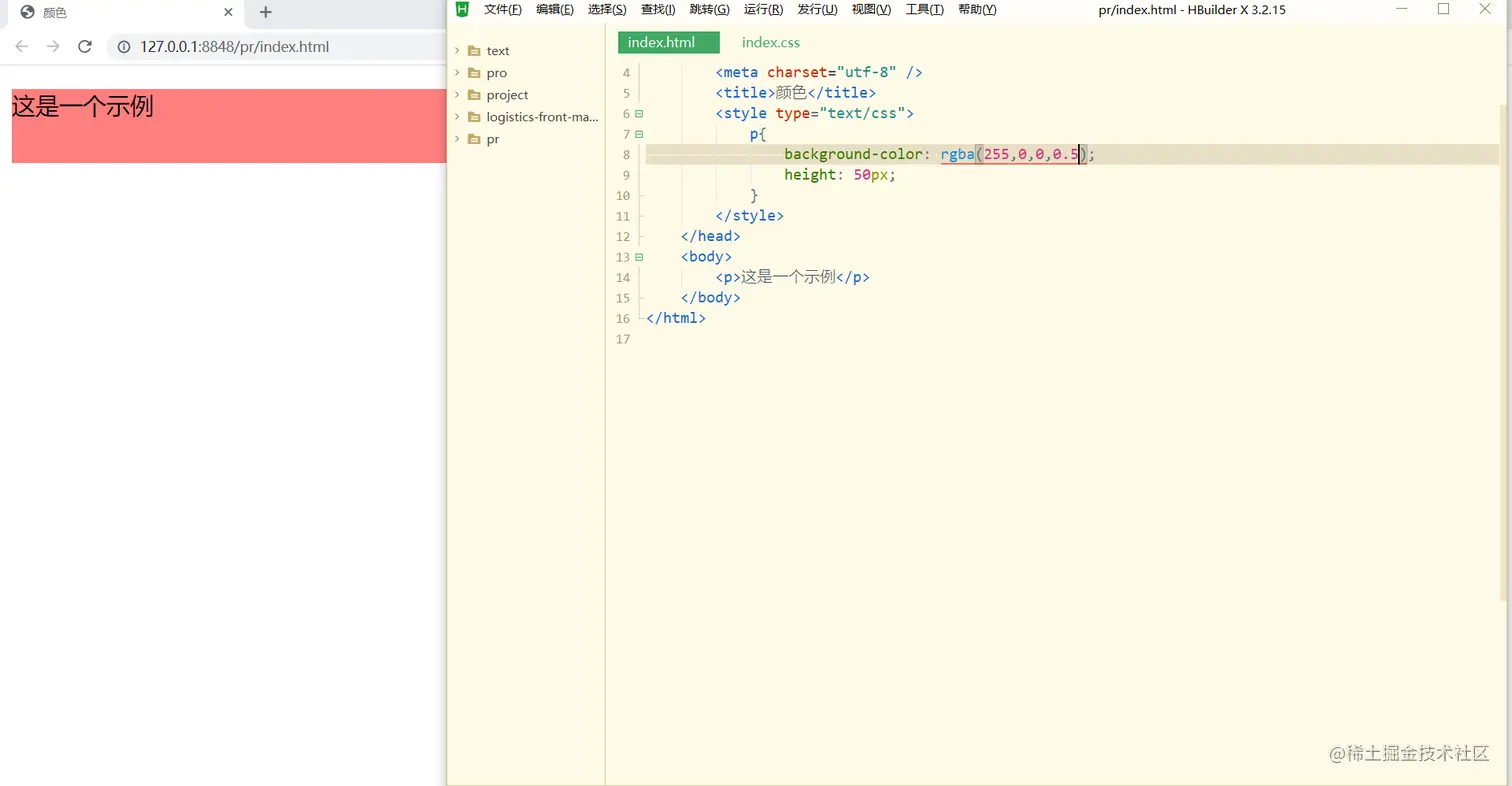Click the </body> closing tag
Viewport: 1512px width, 786px height.
(x=711, y=298)
